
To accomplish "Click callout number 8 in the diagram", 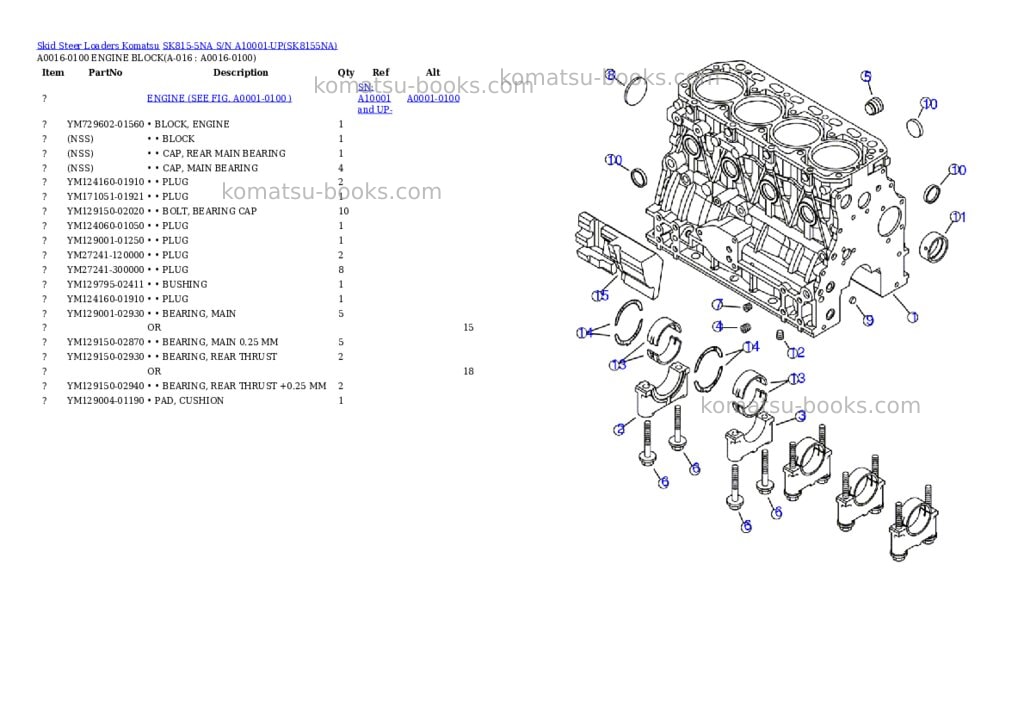I will [611, 75].
